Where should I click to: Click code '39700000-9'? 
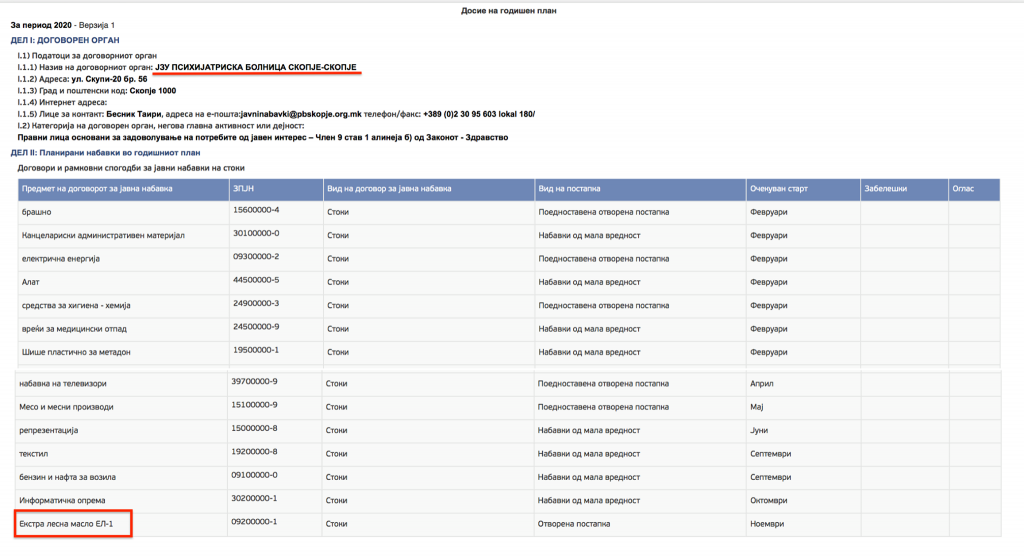pyautogui.click(x=254, y=381)
